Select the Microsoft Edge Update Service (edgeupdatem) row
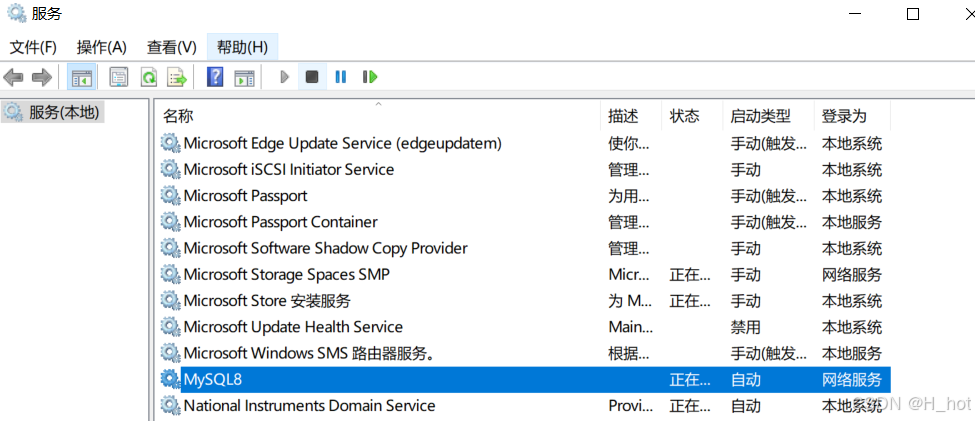975x421 pixels. (x=524, y=144)
